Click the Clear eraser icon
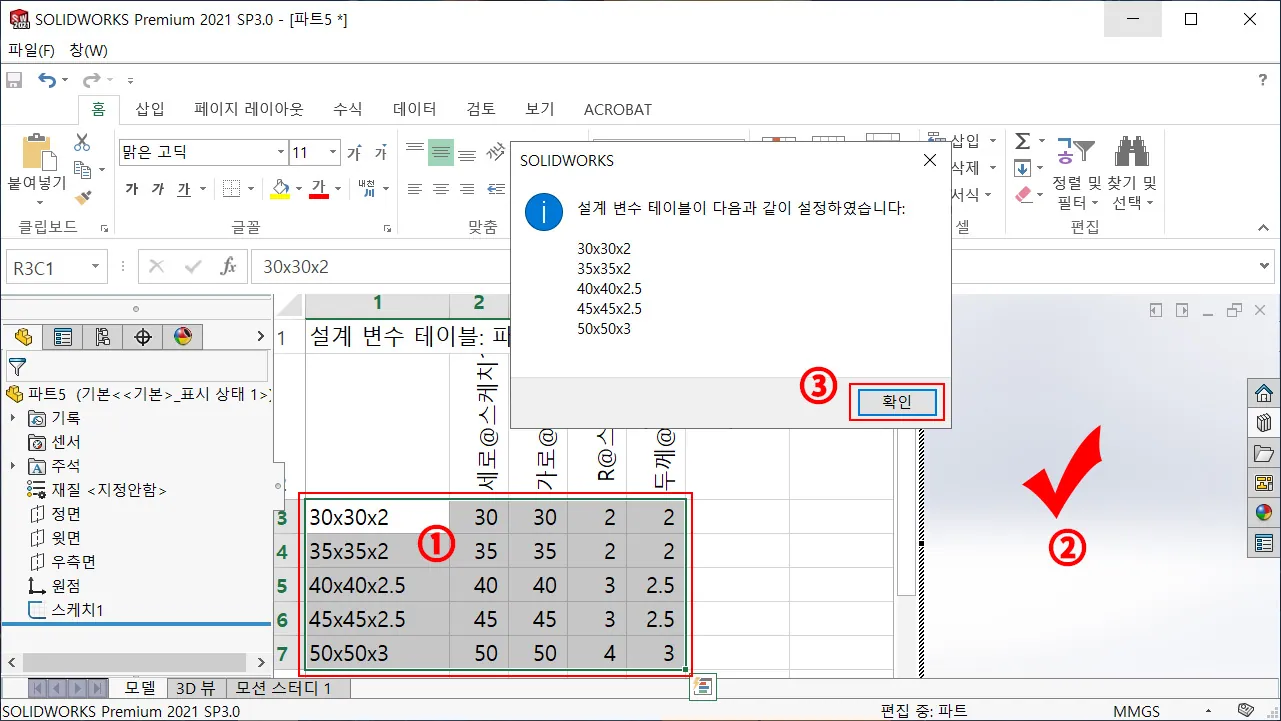The image size is (1281, 721). (1023, 194)
